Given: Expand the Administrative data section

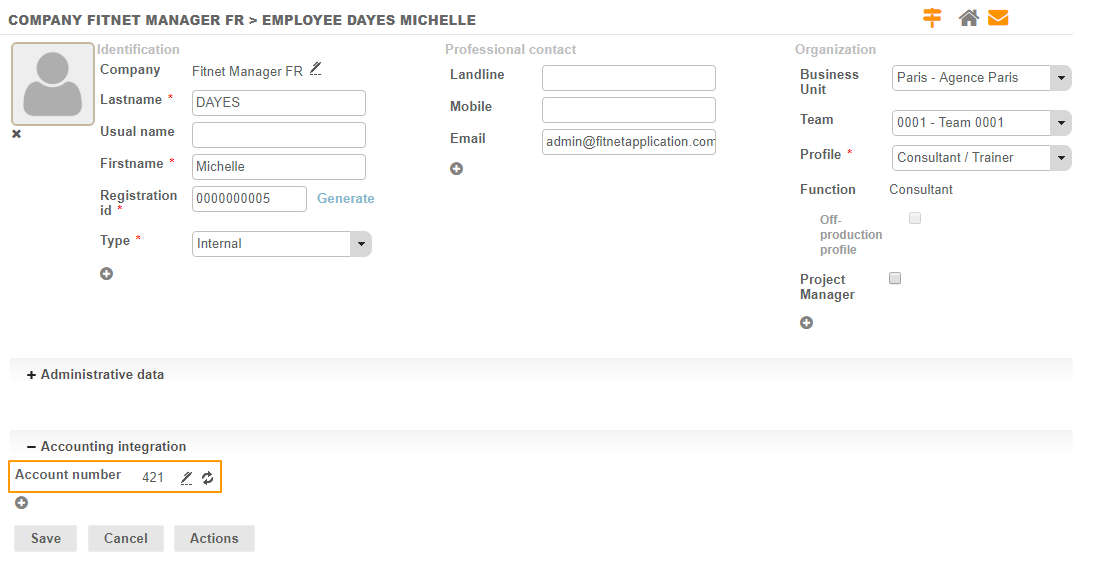Looking at the screenshot, I should tap(95, 375).
